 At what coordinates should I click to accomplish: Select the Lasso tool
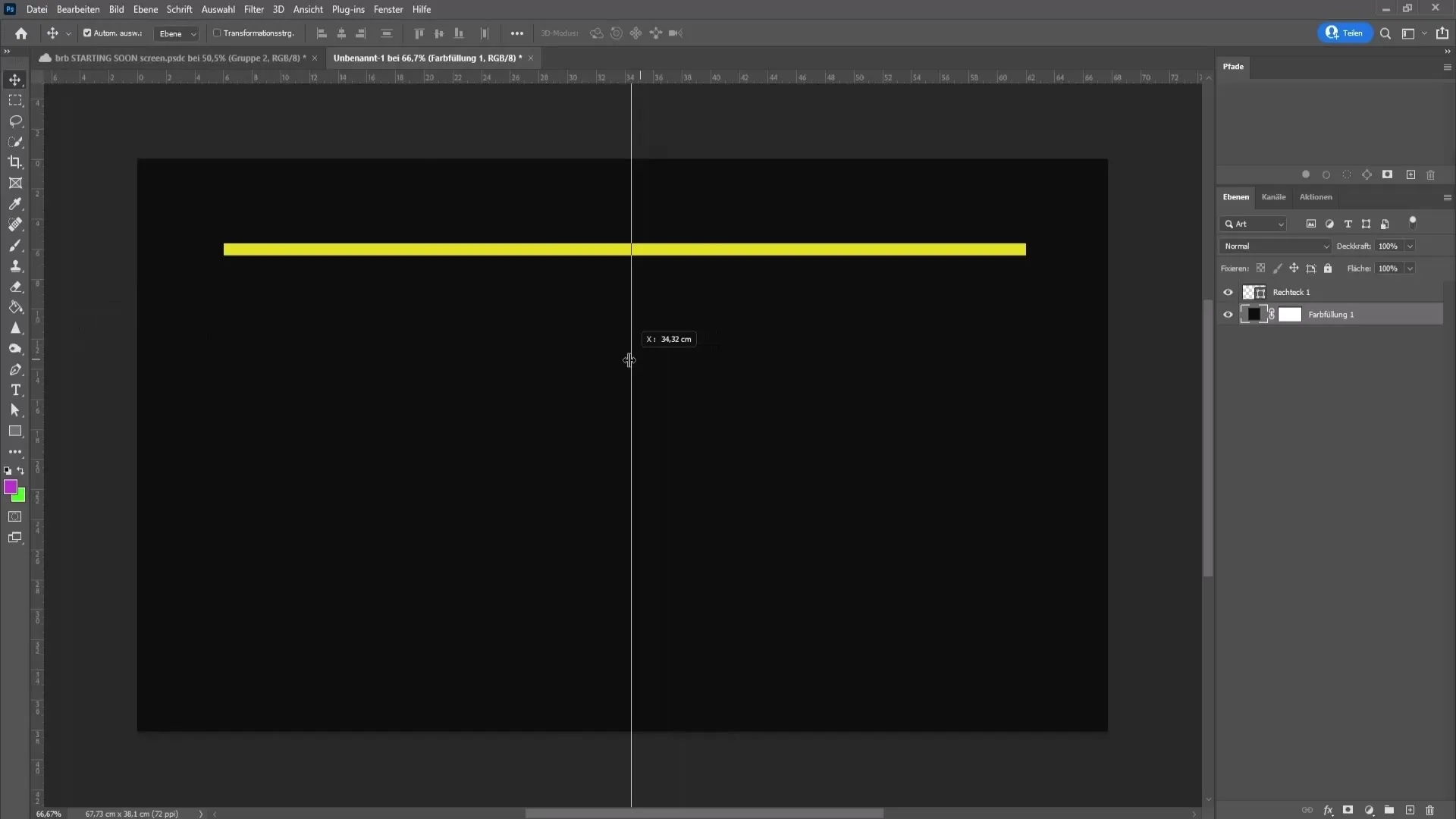(15, 121)
